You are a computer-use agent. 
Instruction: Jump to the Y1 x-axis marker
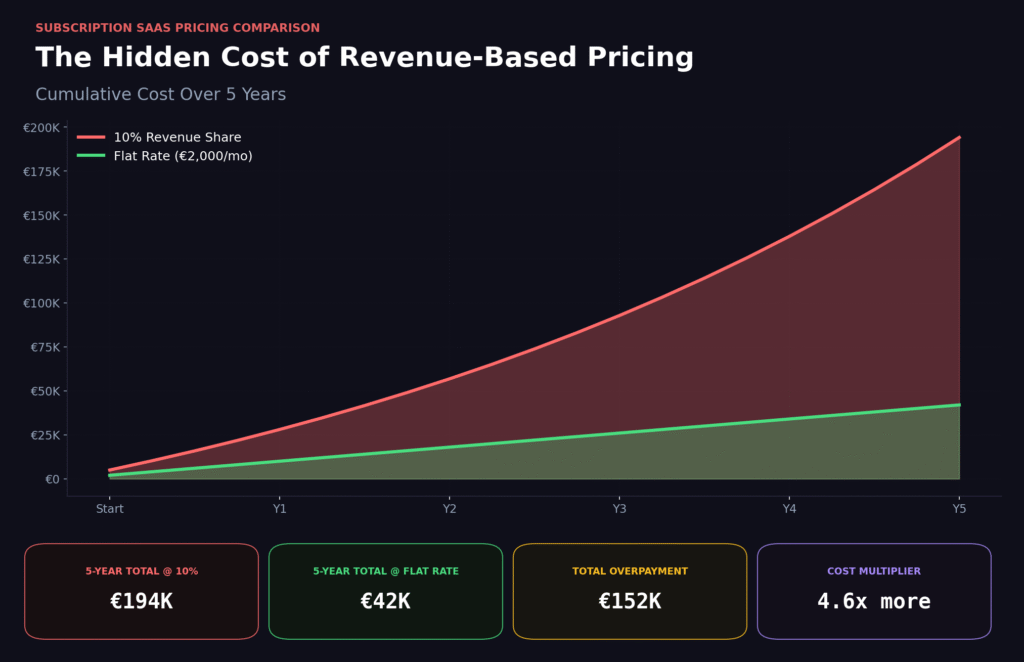click(x=280, y=509)
